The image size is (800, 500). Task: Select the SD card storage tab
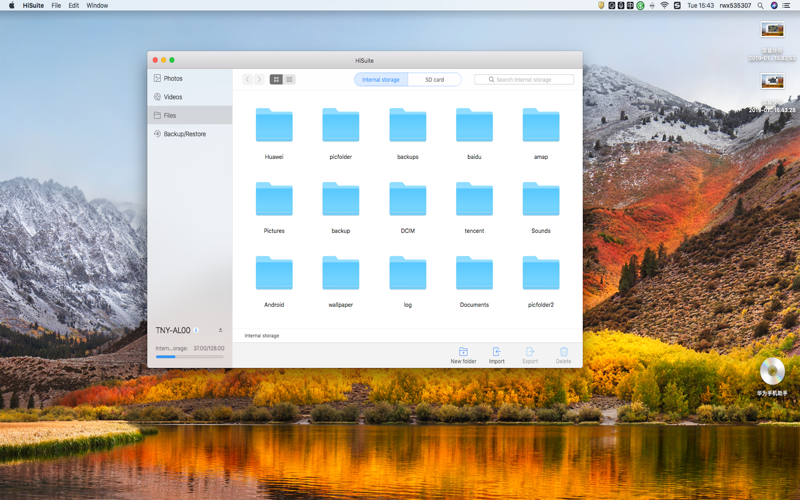(x=435, y=80)
